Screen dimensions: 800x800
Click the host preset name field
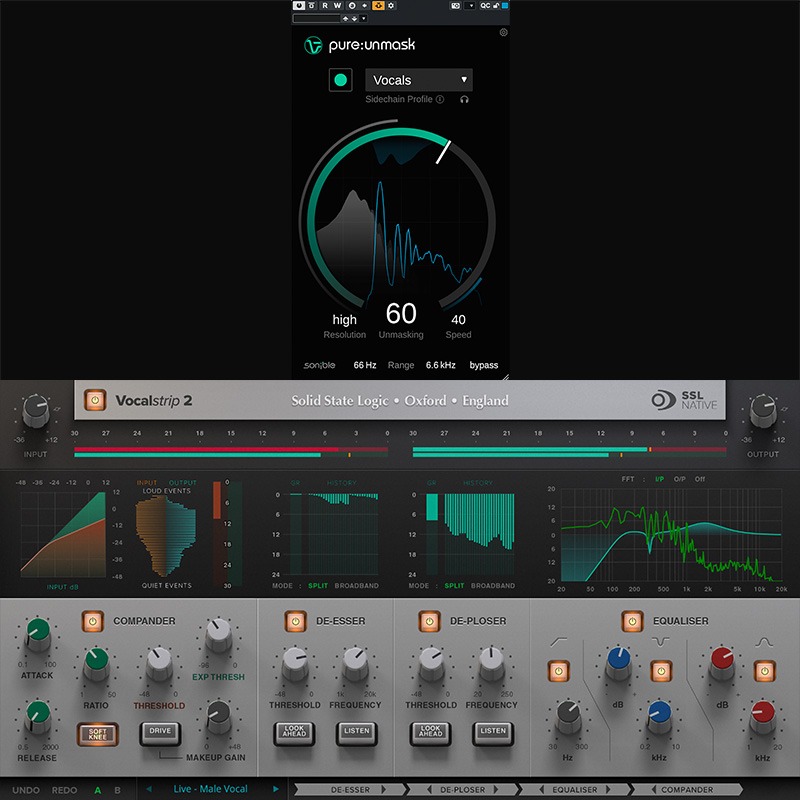[316, 18]
